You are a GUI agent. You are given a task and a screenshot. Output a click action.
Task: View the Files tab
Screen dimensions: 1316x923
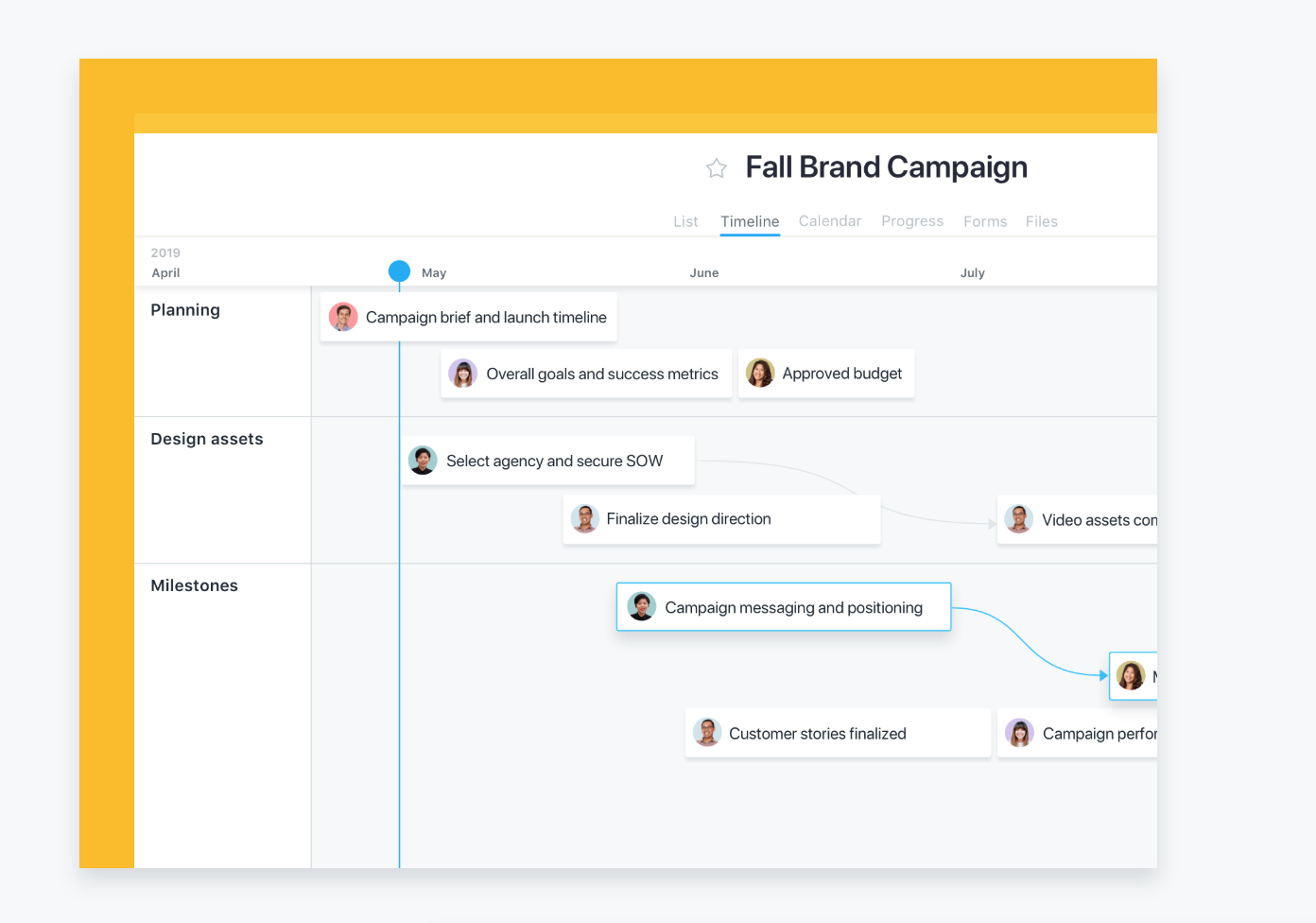coord(1041,220)
